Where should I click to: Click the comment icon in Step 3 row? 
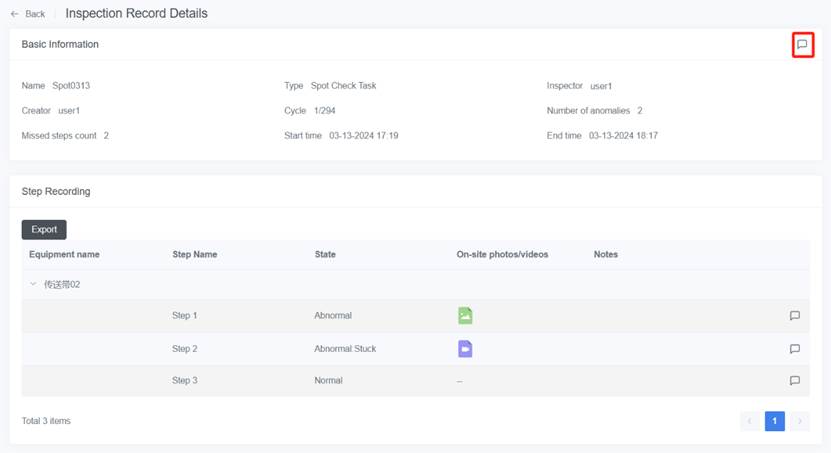[x=795, y=381]
